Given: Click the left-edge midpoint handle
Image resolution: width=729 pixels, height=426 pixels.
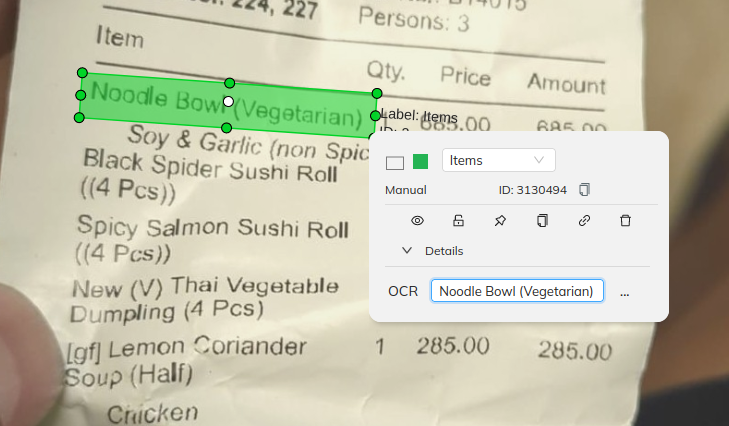Looking at the screenshot, I should pyautogui.click(x=80, y=95).
